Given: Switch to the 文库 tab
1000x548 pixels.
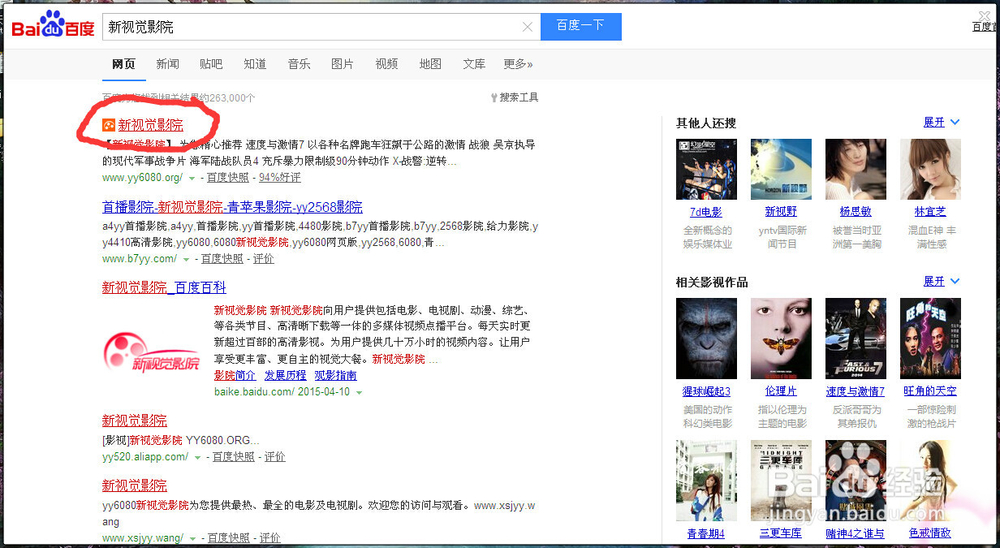Looking at the screenshot, I should pyautogui.click(x=474, y=64).
